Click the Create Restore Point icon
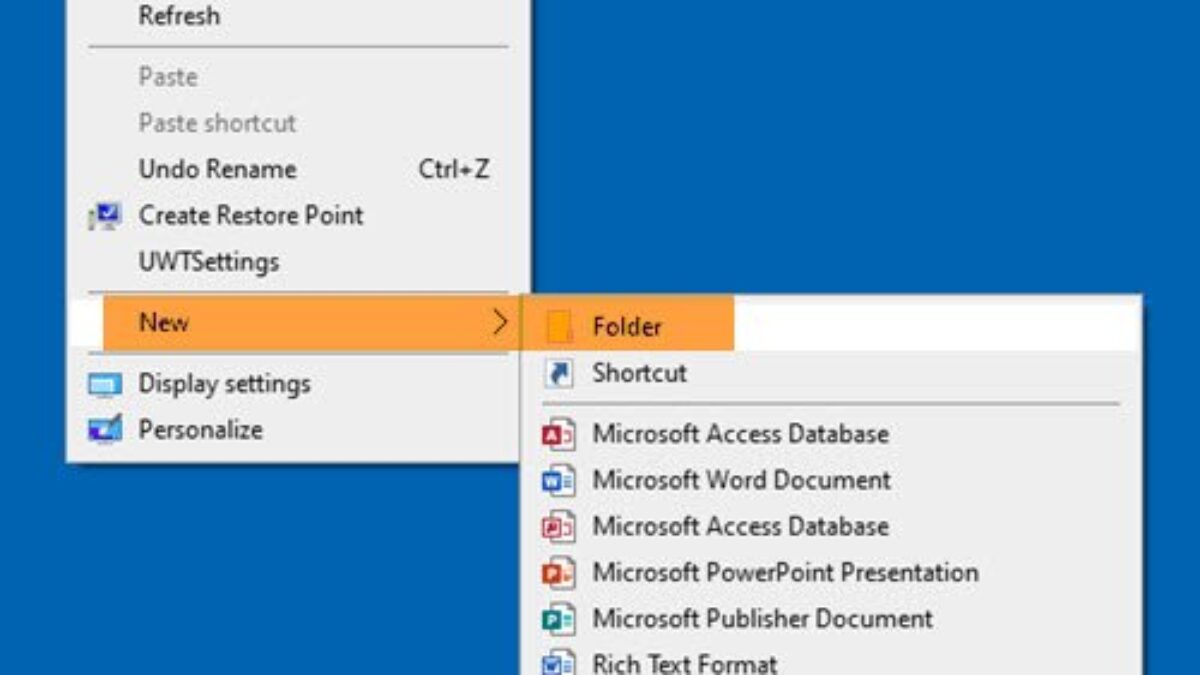Image resolution: width=1200 pixels, height=675 pixels. 105,216
